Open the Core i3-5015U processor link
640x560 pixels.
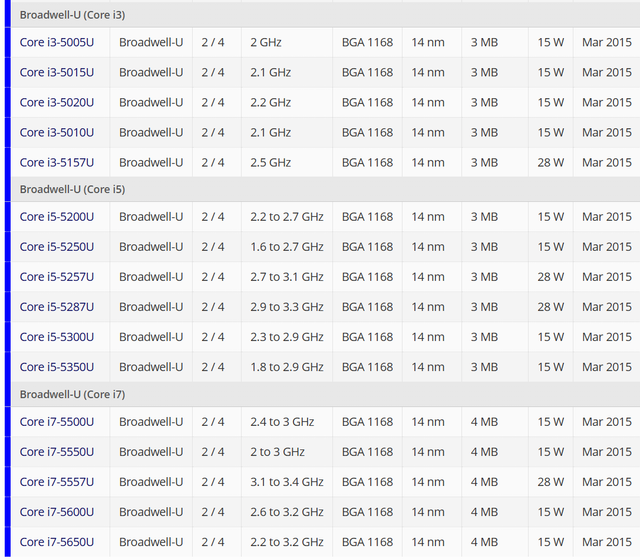(57, 72)
